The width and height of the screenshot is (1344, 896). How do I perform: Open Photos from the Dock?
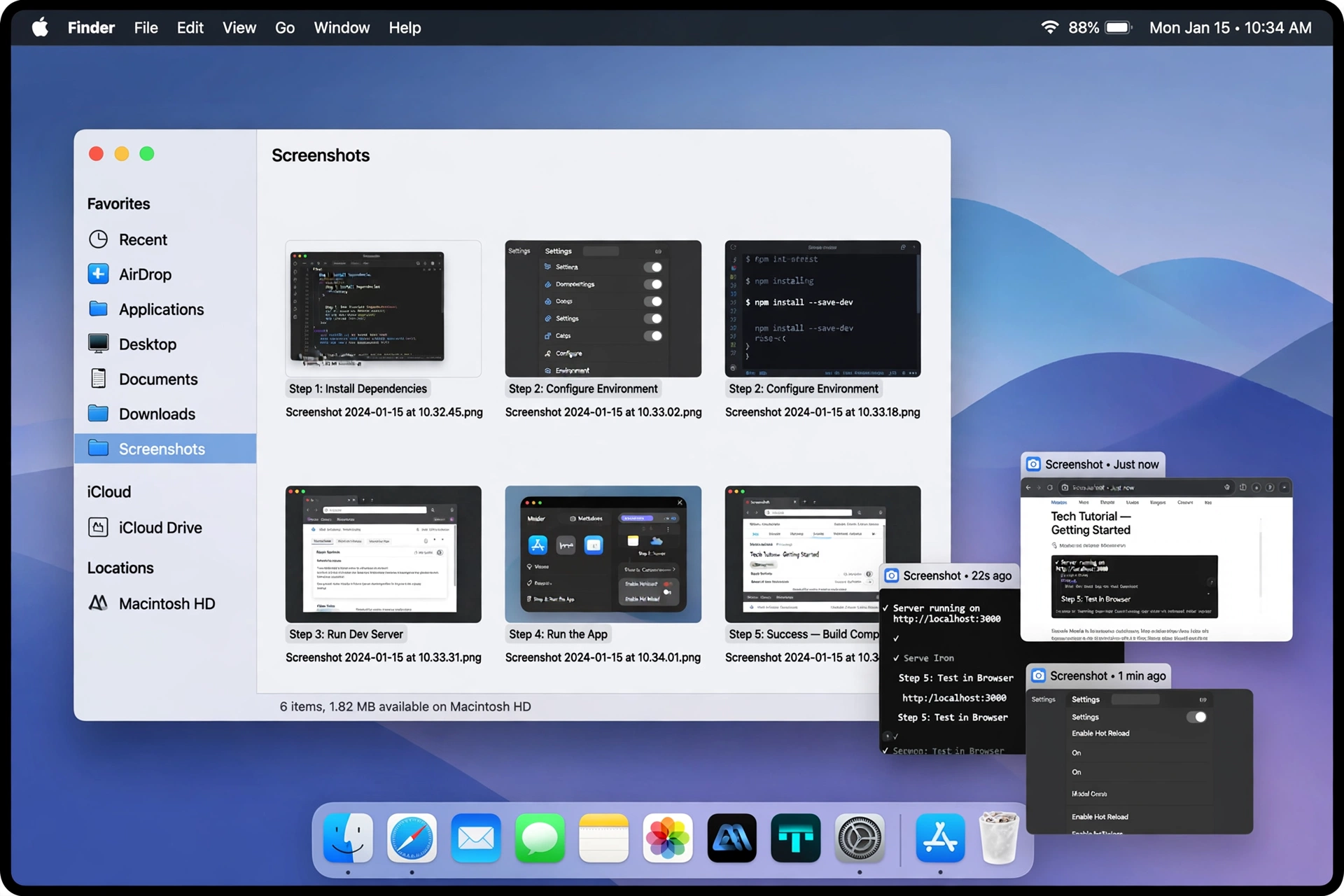pos(668,838)
